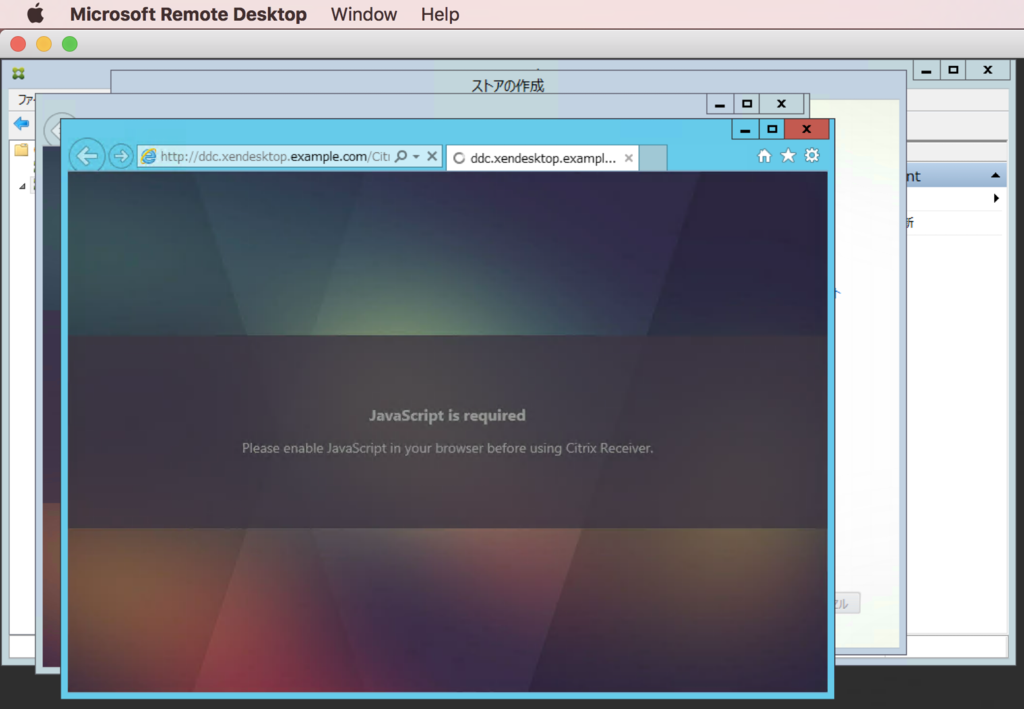Go forward in Internet Explorer
The width and height of the screenshot is (1024, 709).
click(x=121, y=157)
